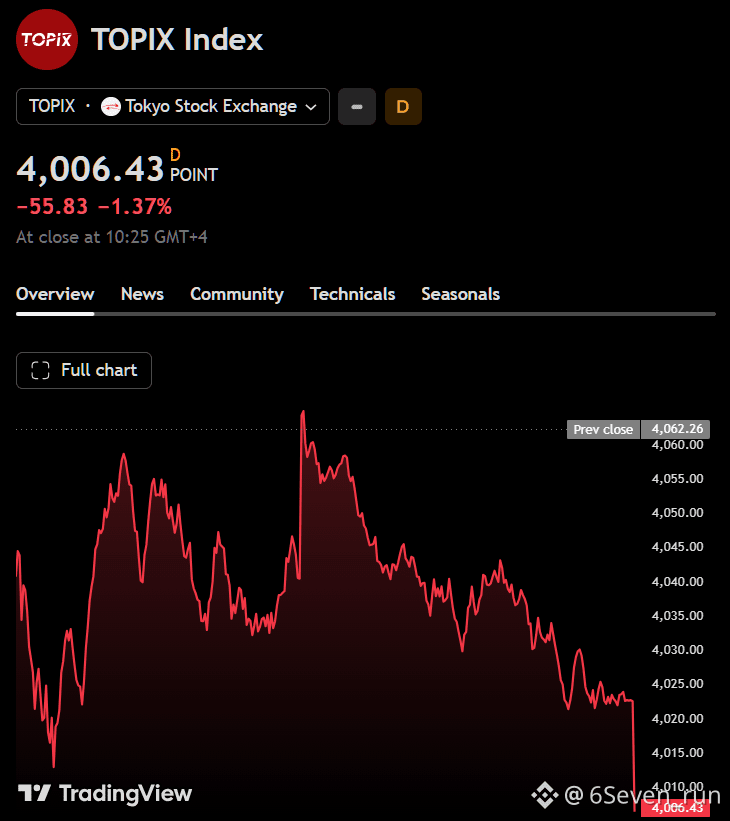Click the 4,006.43 POINT price readout
This screenshot has width=730, height=821.
coord(117,168)
